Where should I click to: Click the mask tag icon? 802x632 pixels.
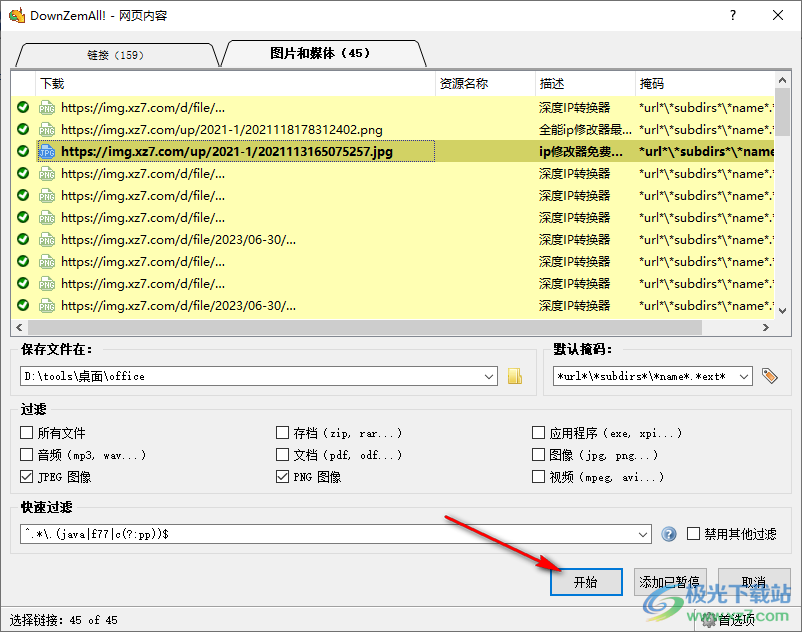point(769,376)
